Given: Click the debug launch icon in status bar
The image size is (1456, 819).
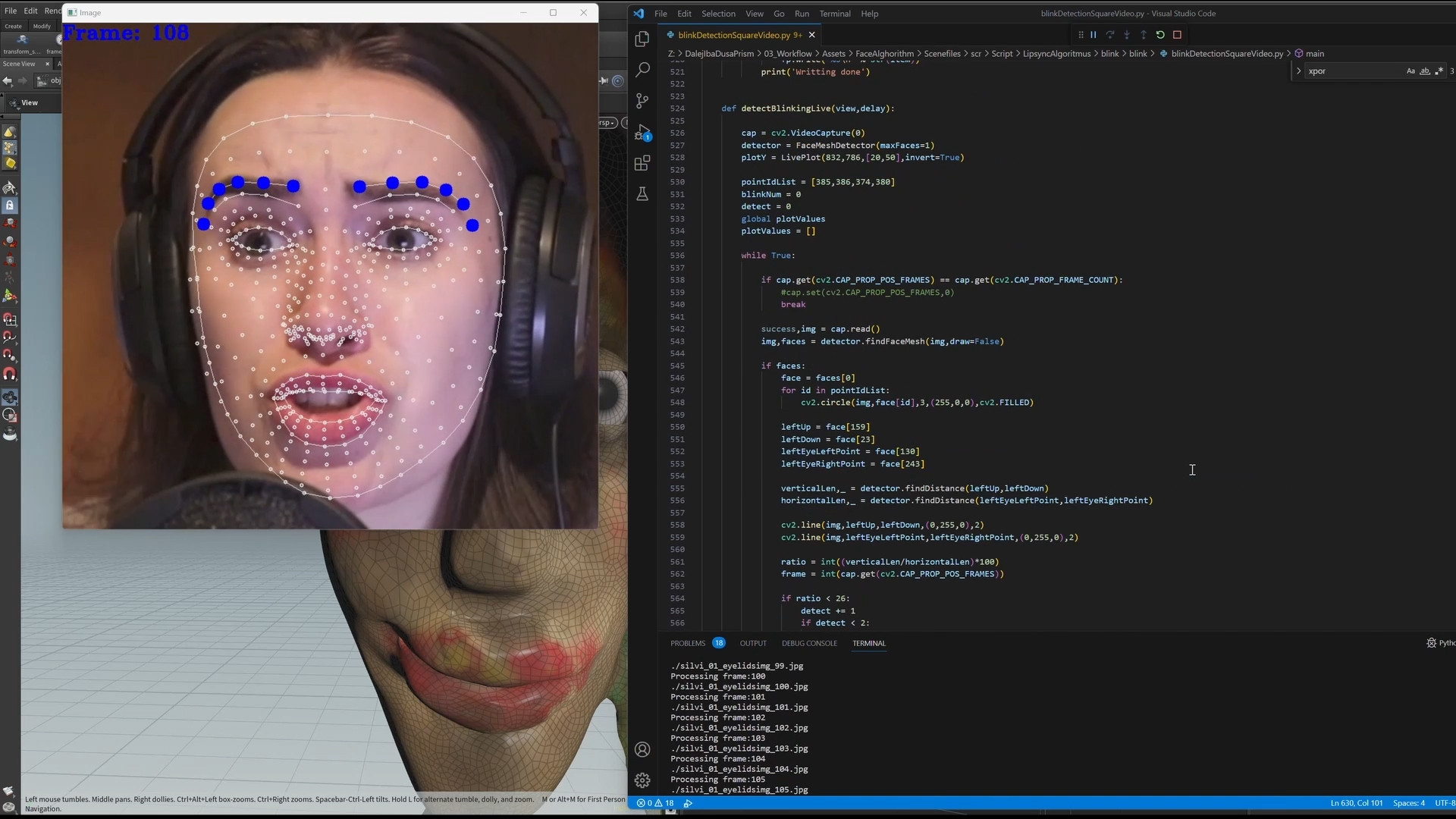Looking at the screenshot, I should tap(689, 803).
